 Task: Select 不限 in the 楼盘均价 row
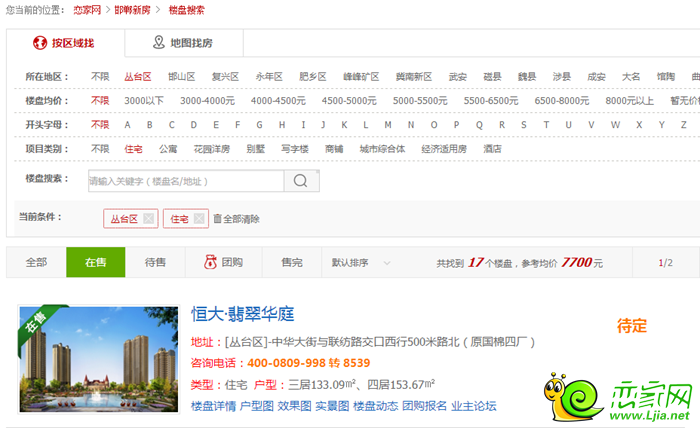point(100,101)
